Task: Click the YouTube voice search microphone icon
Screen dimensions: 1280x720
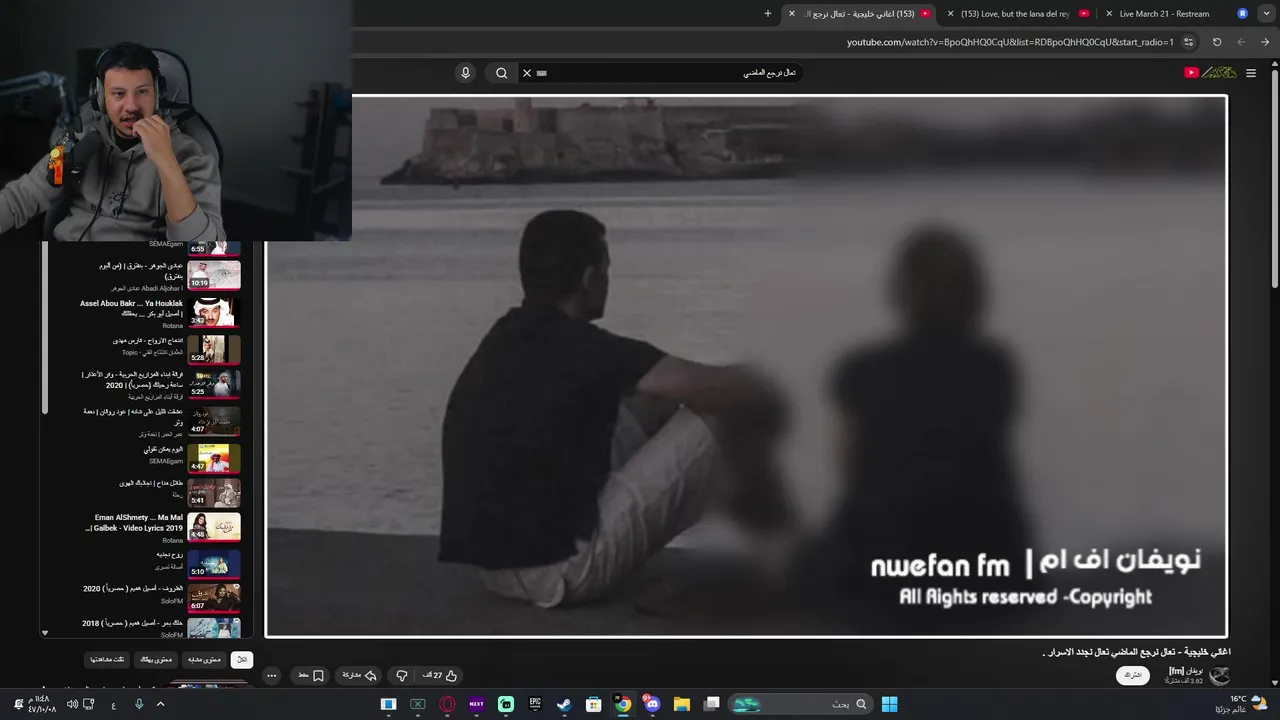Action: pyautogui.click(x=465, y=73)
